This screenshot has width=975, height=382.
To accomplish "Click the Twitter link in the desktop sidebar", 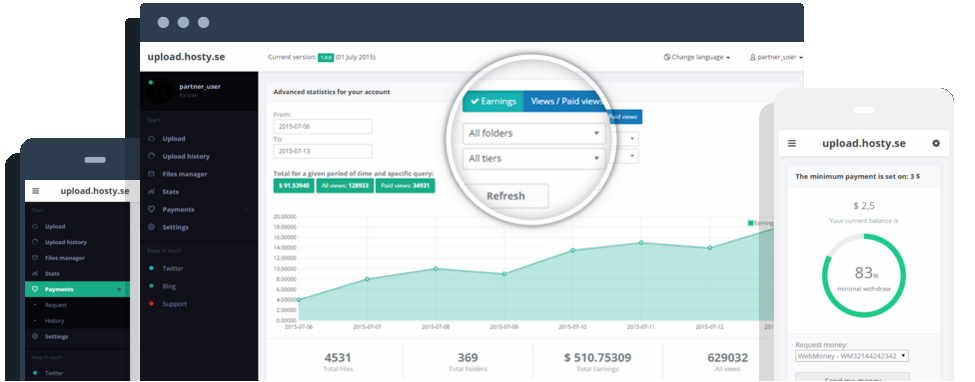I will [172, 269].
